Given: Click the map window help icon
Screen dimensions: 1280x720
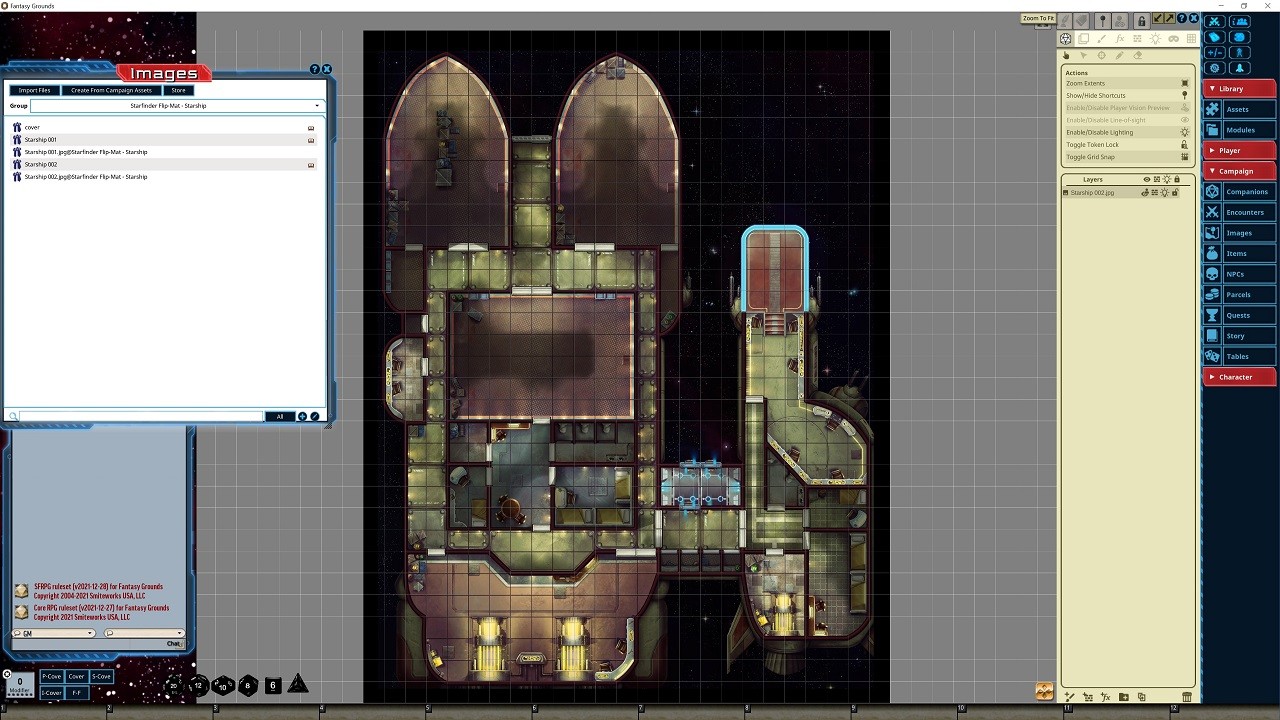Looking at the screenshot, I should click(x=1182, y=18).
